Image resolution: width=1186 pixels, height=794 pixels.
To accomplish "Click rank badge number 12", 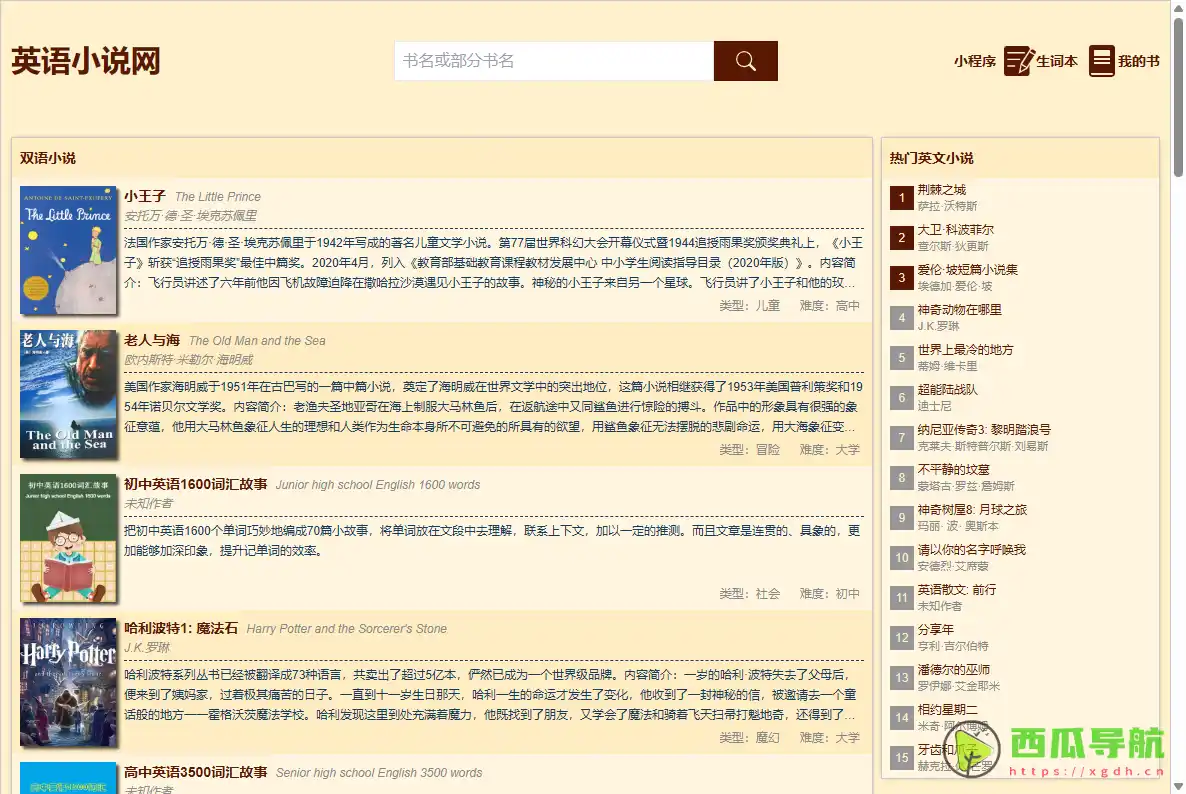I will [902, 638].
